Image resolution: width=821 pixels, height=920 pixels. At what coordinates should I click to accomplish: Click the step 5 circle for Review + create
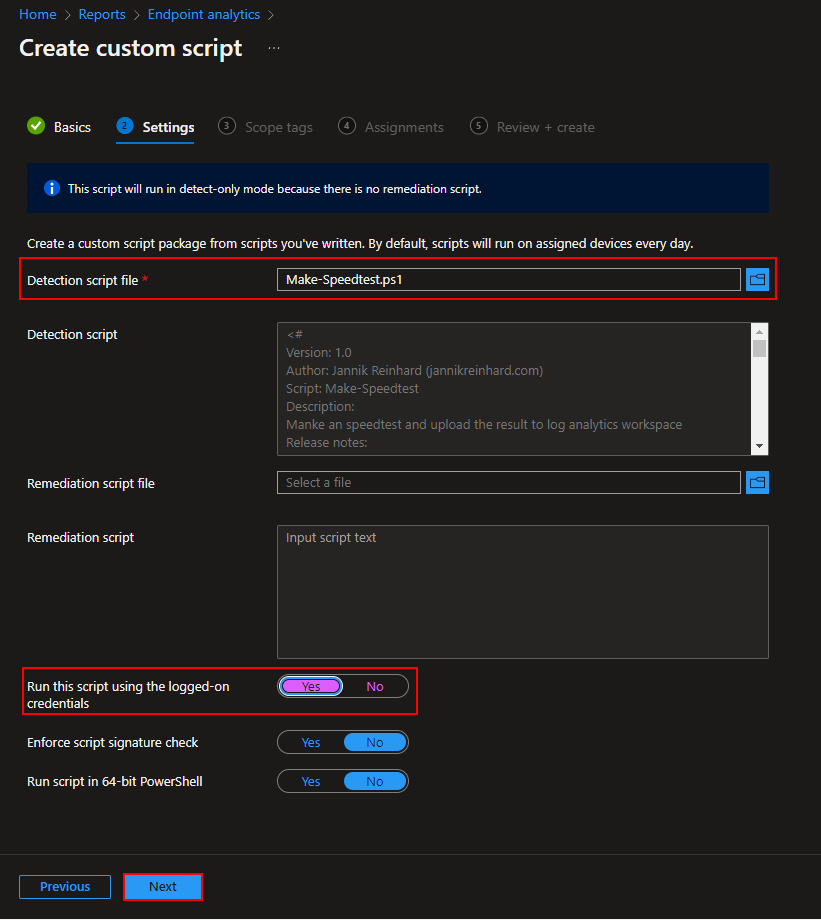pos(479,126)
